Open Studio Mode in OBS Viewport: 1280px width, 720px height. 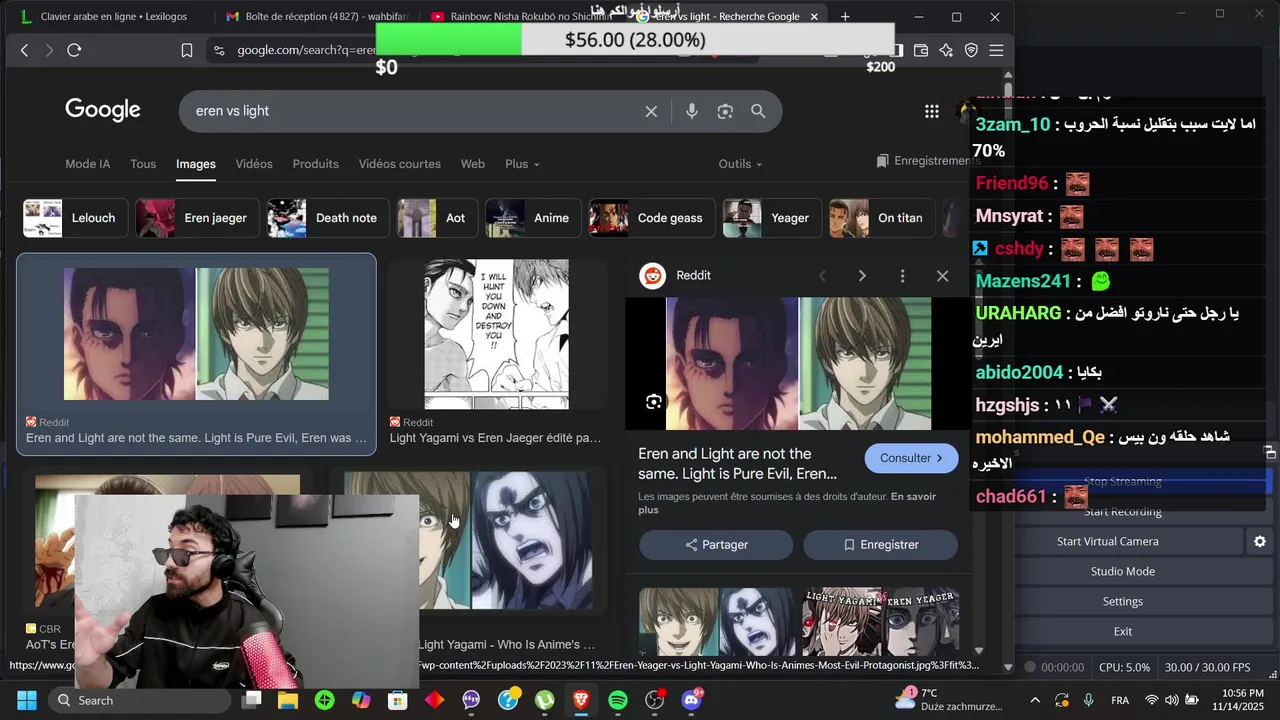pos(1123,571)
